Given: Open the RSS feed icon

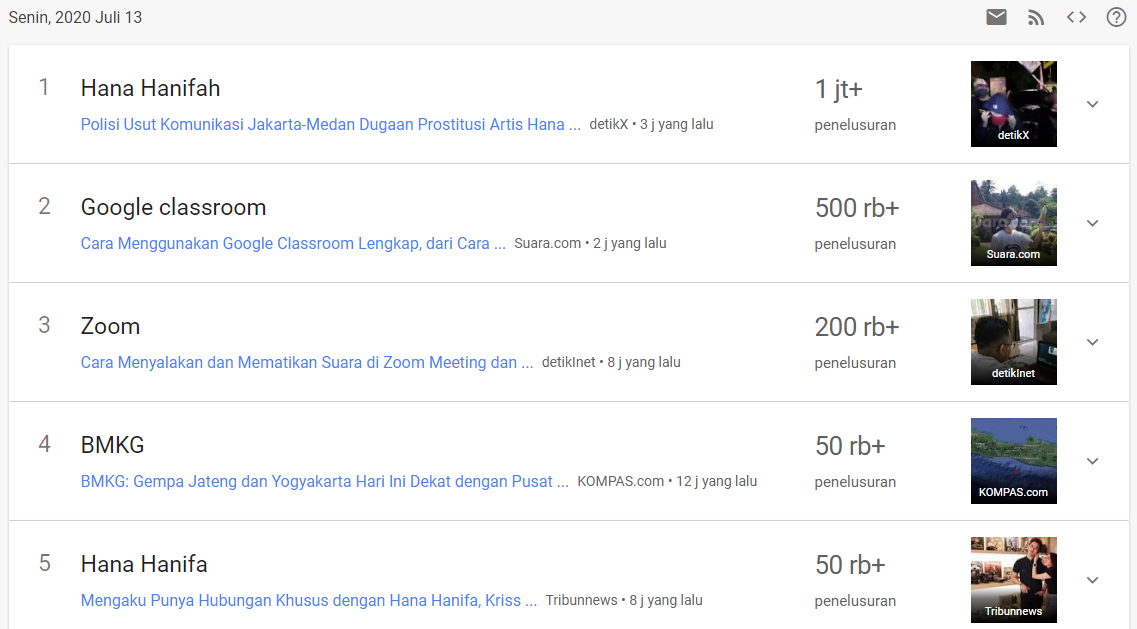Looking at the screenshot, I should [x=1036, y=17].
